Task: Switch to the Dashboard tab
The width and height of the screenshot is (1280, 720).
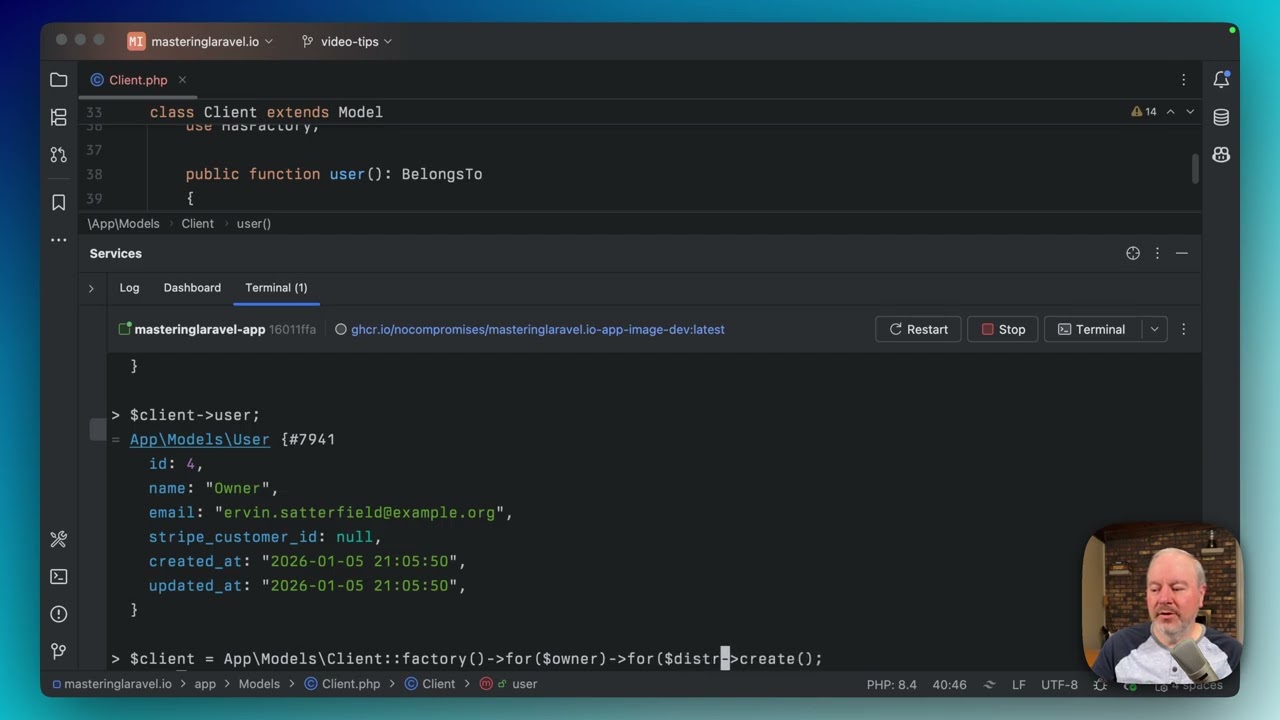Action: pos(192,287)
